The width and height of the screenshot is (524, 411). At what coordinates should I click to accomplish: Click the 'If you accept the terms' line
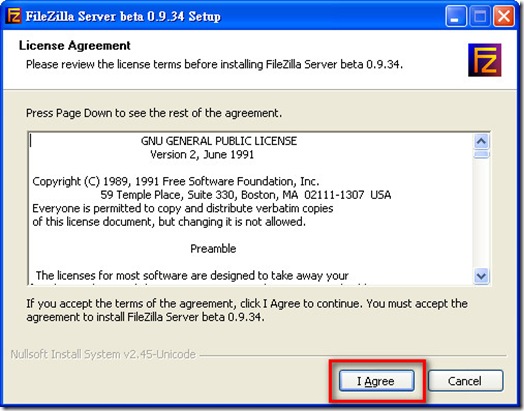[247, 304]
